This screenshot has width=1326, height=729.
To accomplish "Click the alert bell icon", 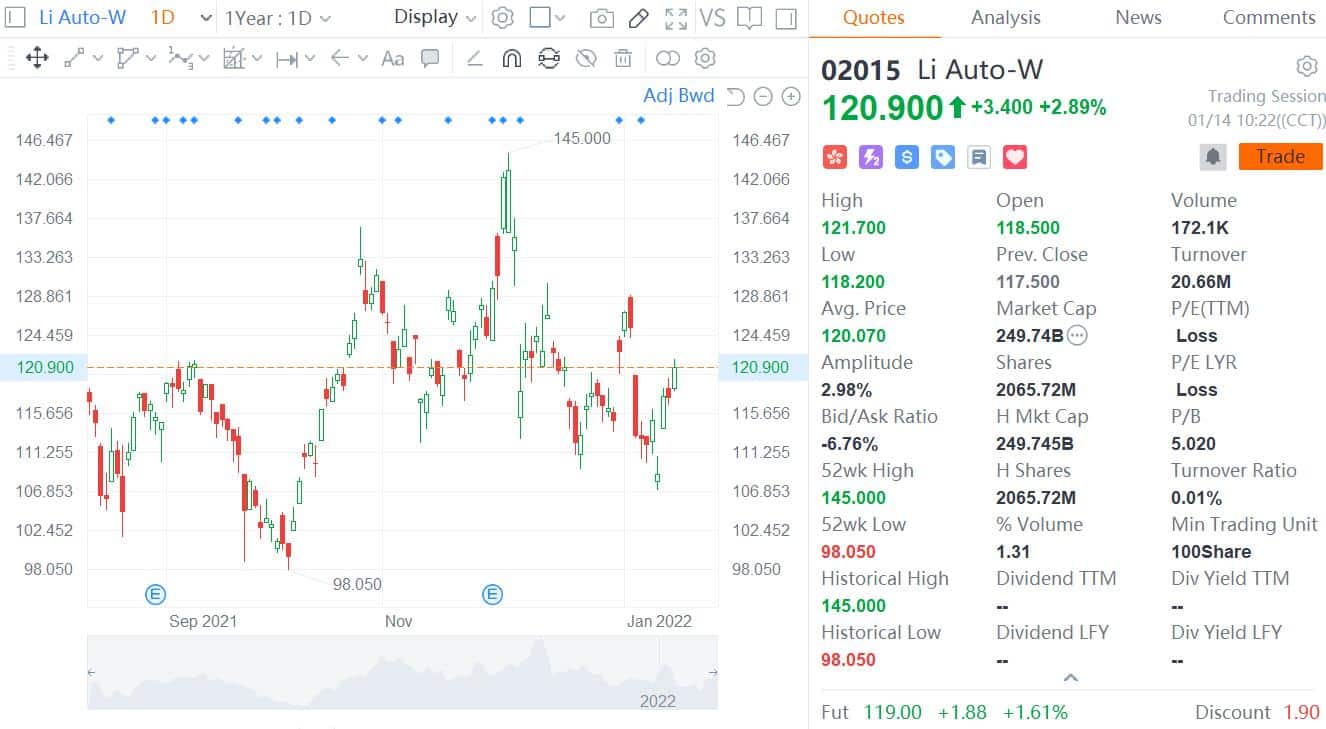I will point(1211,156).
